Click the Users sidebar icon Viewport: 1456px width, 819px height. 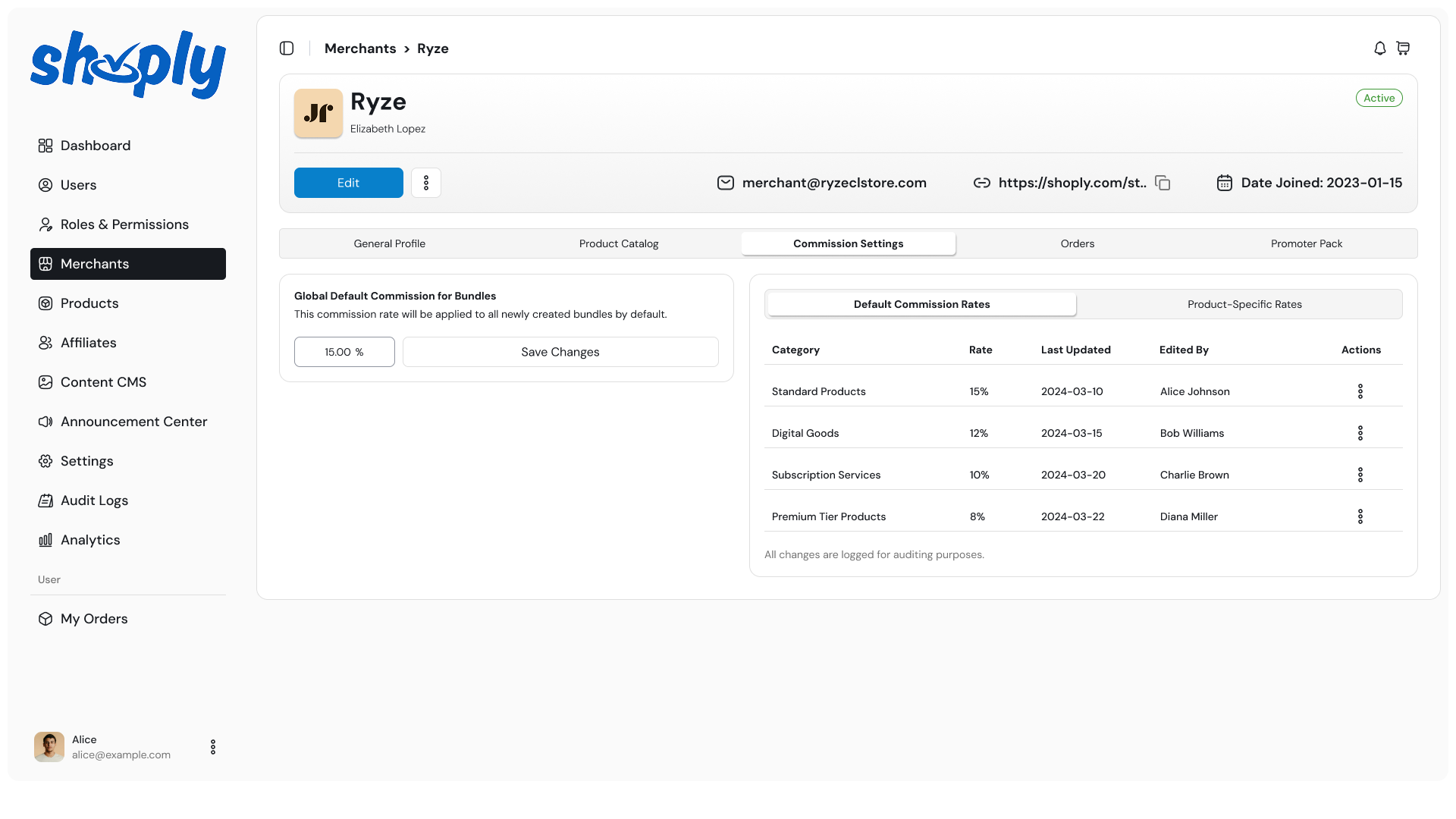point(45,185)
